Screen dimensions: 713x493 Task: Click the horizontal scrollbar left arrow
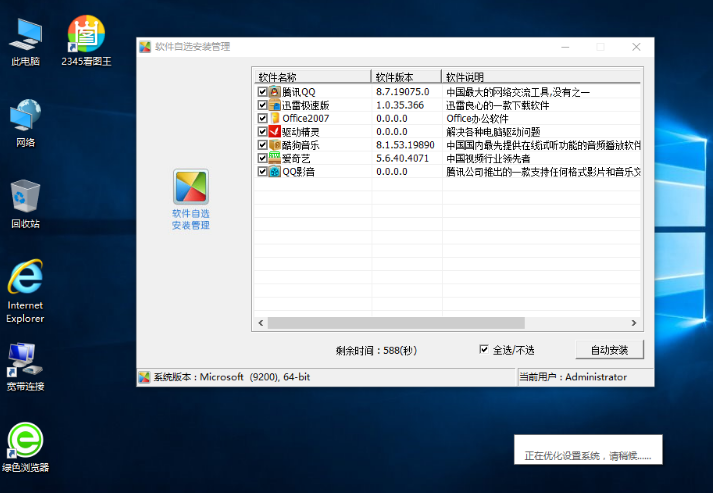[x=261, y=323]
